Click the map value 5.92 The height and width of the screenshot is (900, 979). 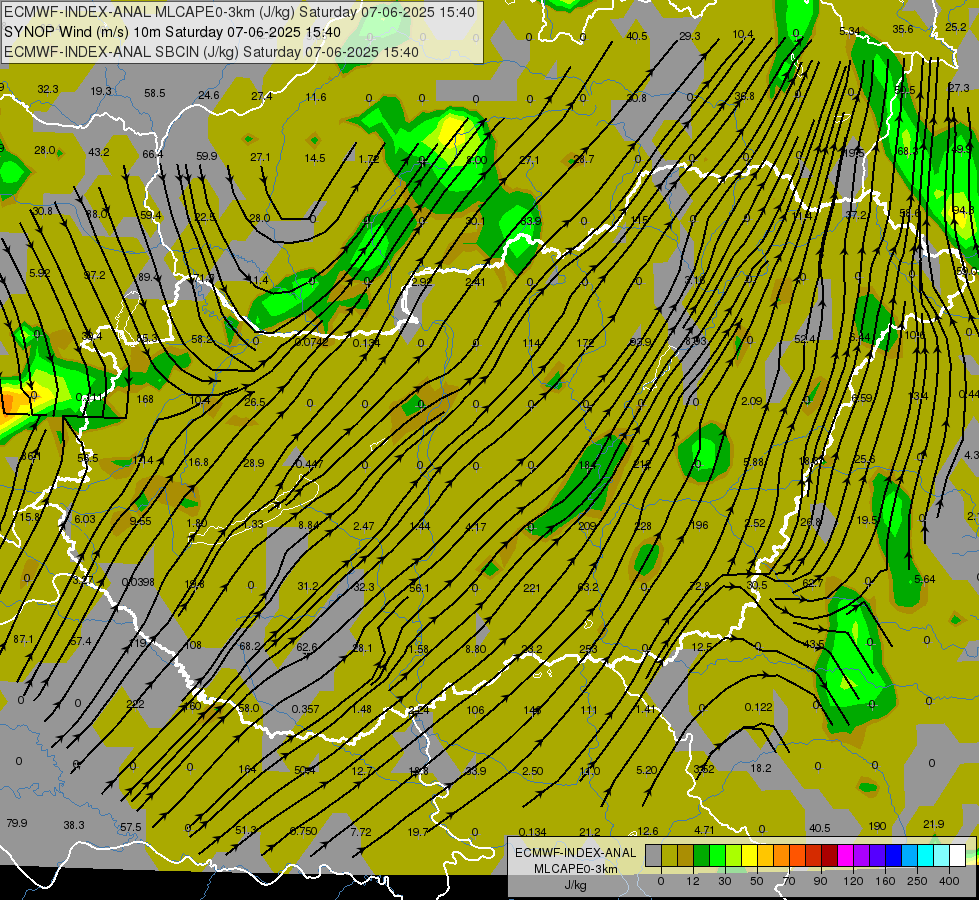coord(39,273)
